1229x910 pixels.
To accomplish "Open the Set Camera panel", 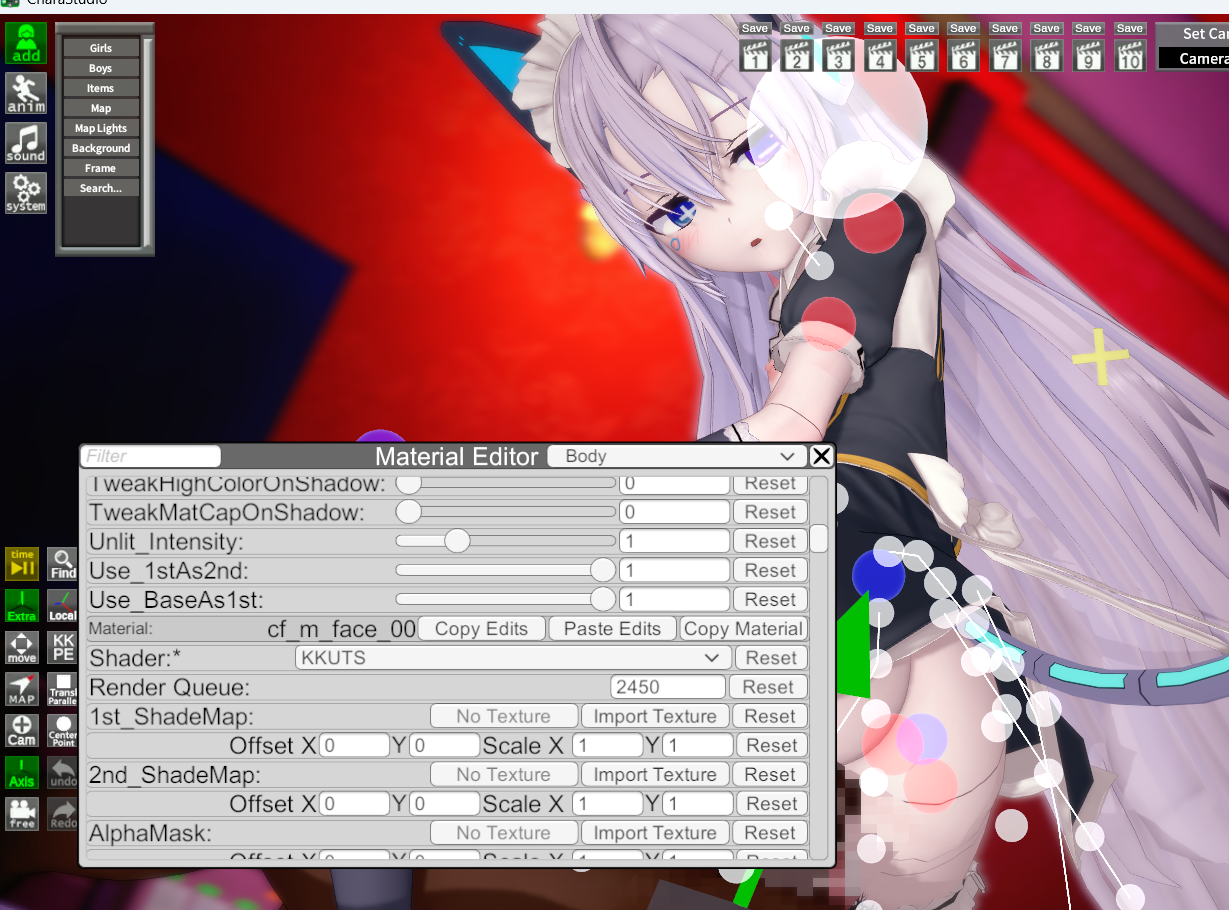I will 1195,34.
